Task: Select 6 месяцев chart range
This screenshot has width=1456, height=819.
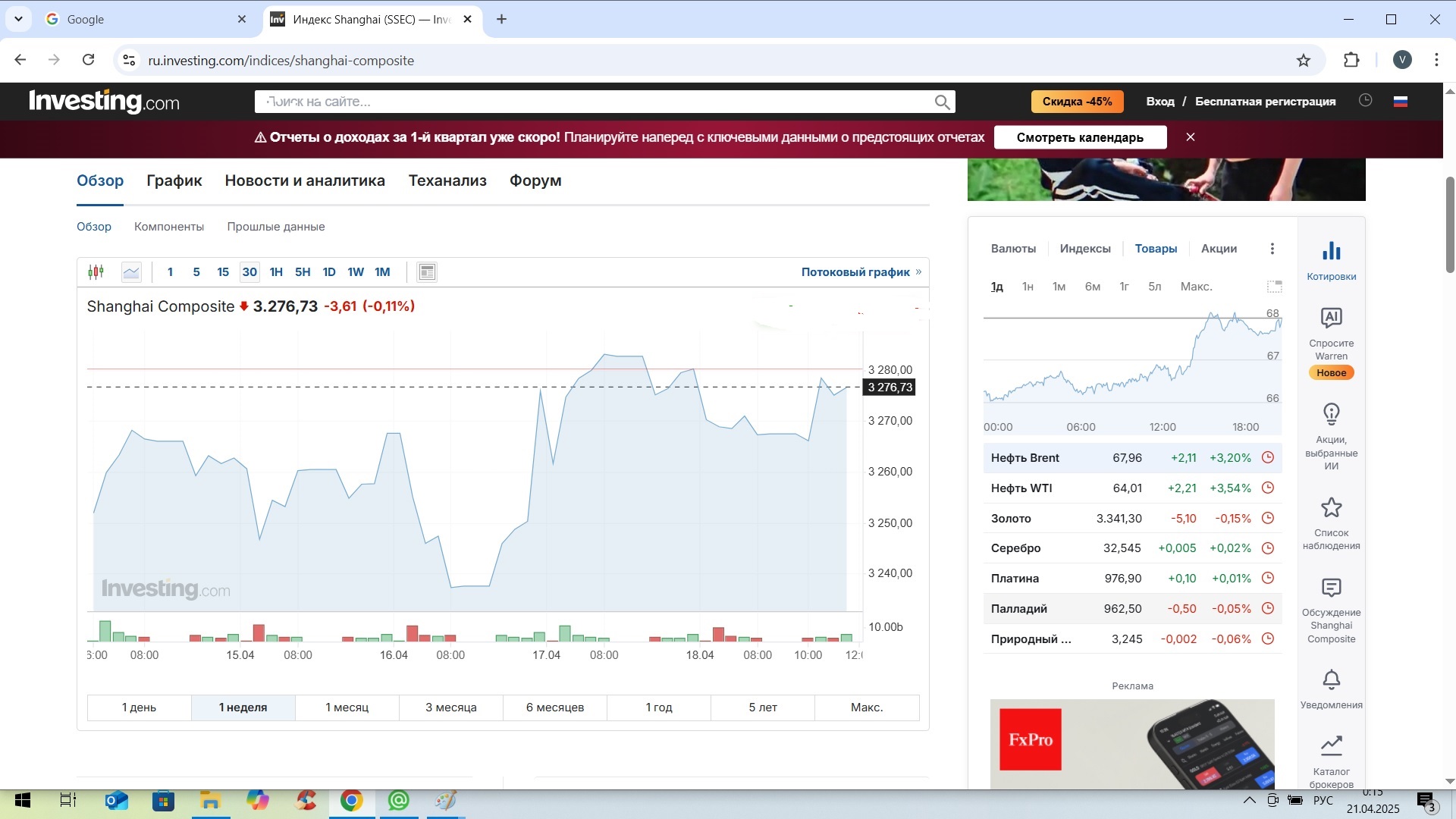Action: click(555, 708)
